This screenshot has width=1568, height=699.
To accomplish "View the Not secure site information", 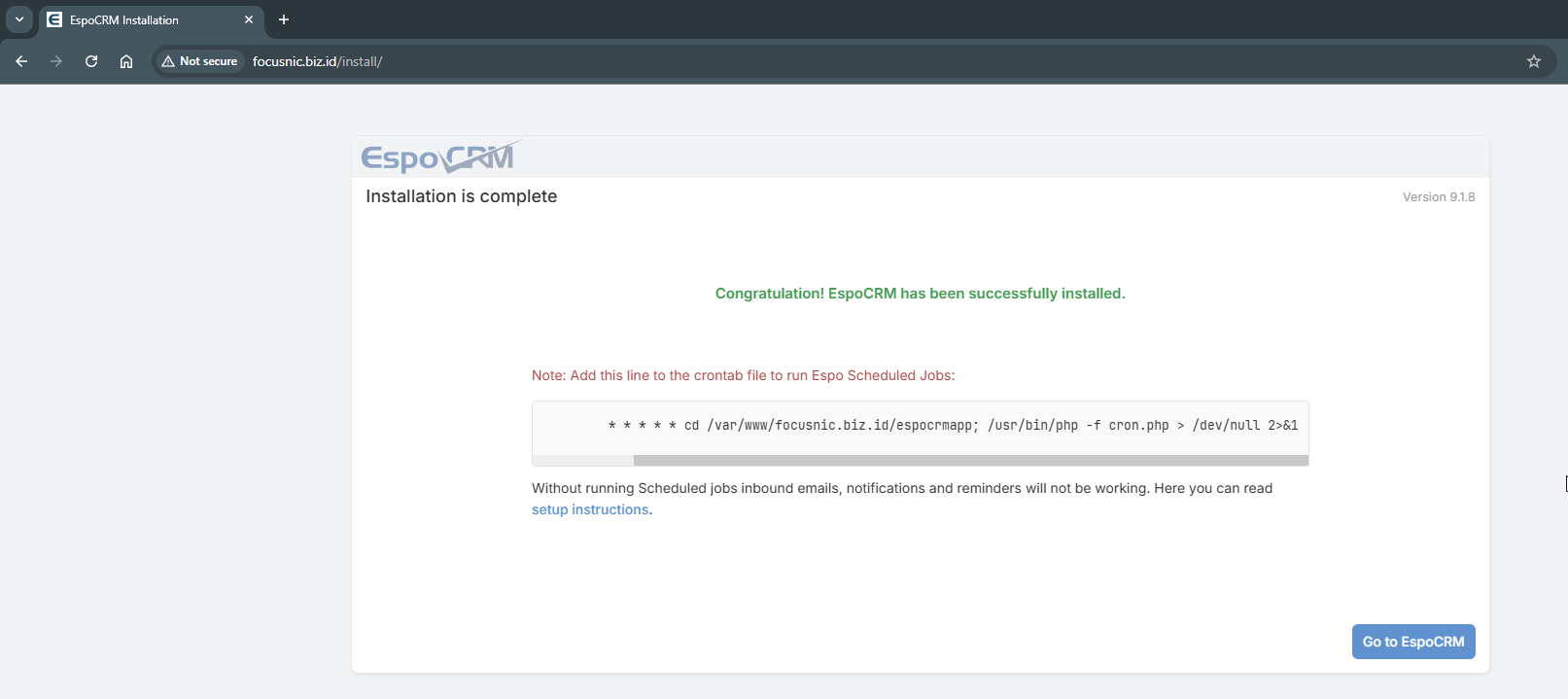I will point(199,61).
